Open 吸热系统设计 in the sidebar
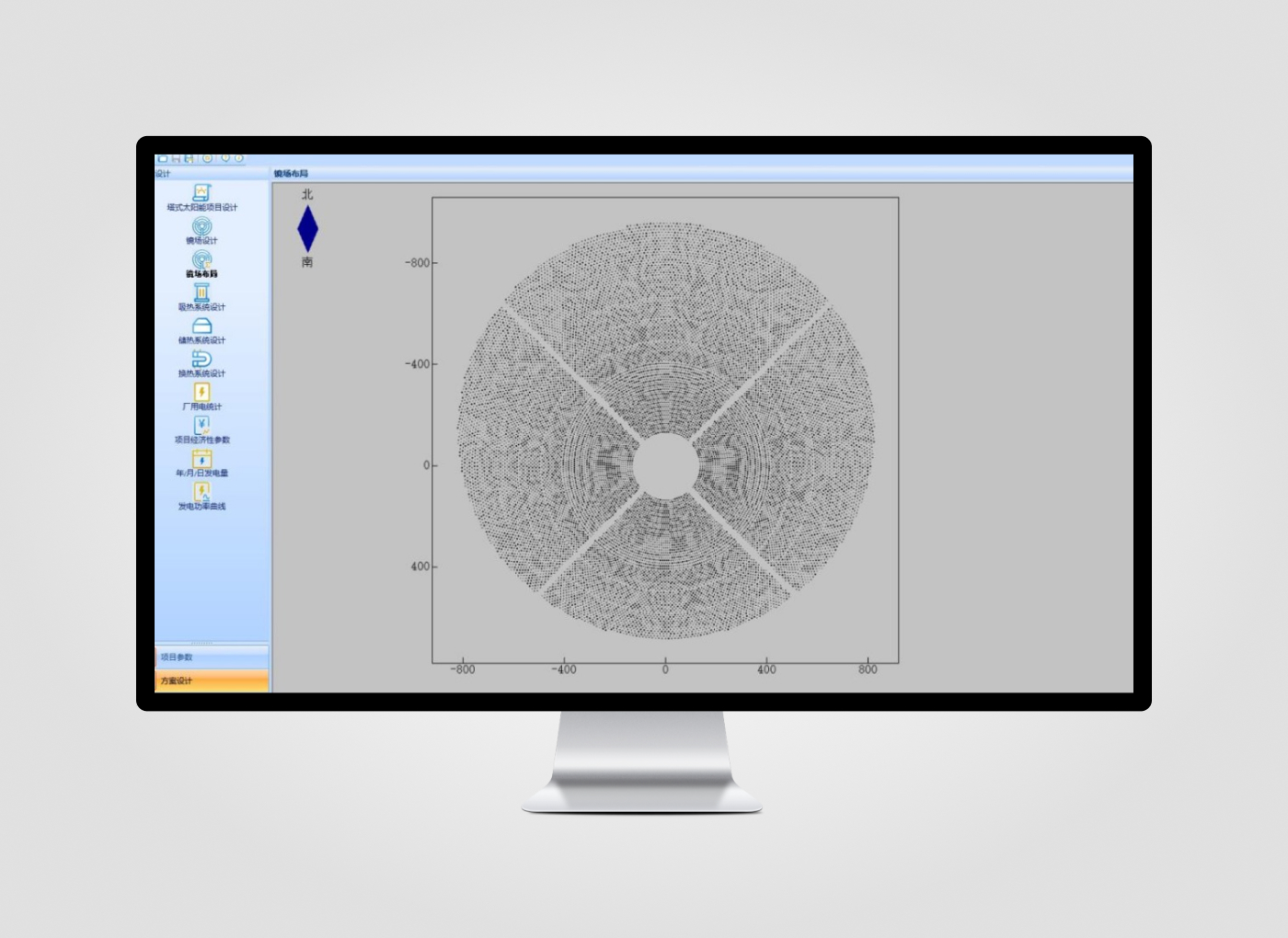 tap(201, 297)
